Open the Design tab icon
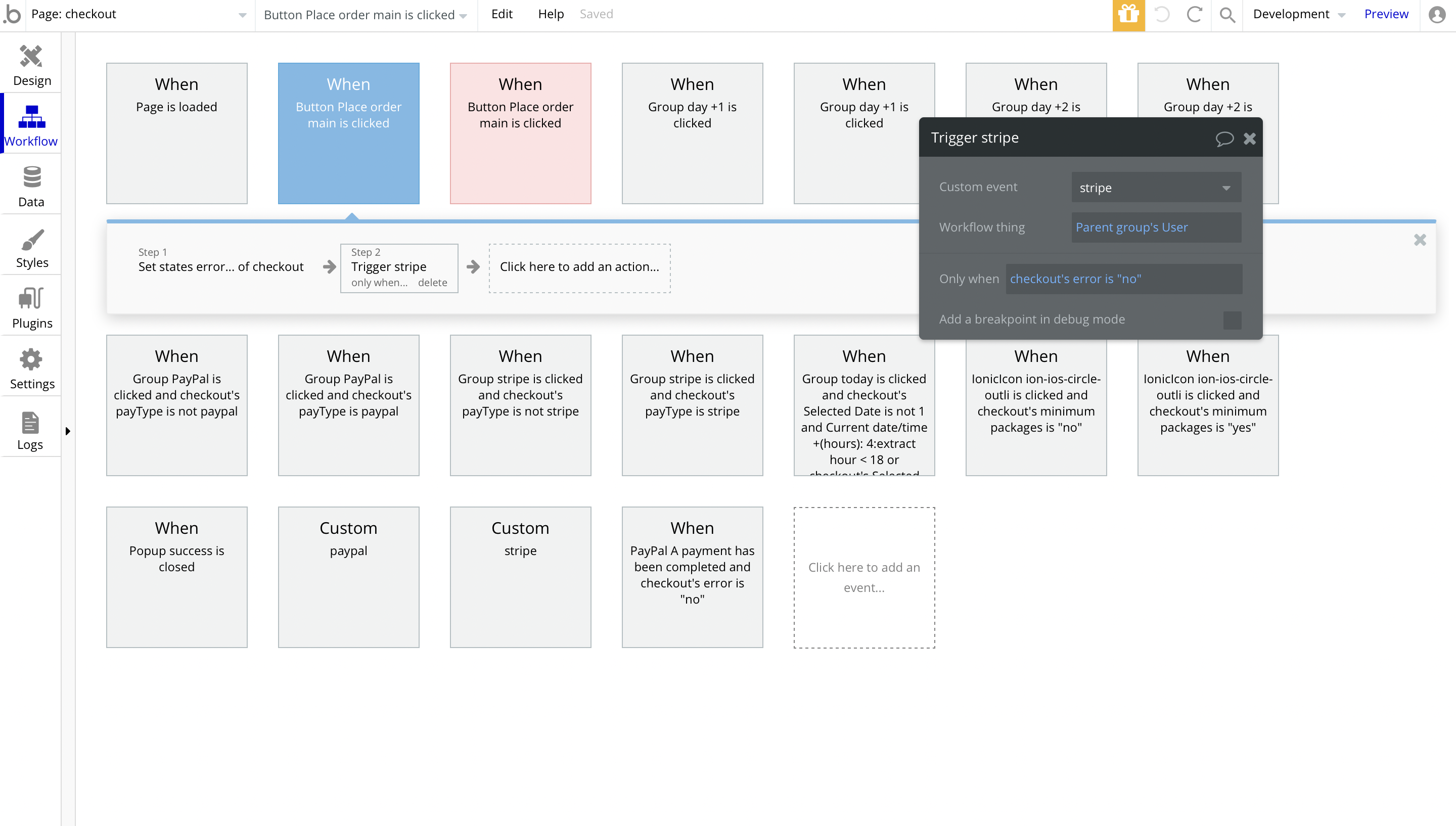Screen dimensions: 1456x826 tap(31, 57)
